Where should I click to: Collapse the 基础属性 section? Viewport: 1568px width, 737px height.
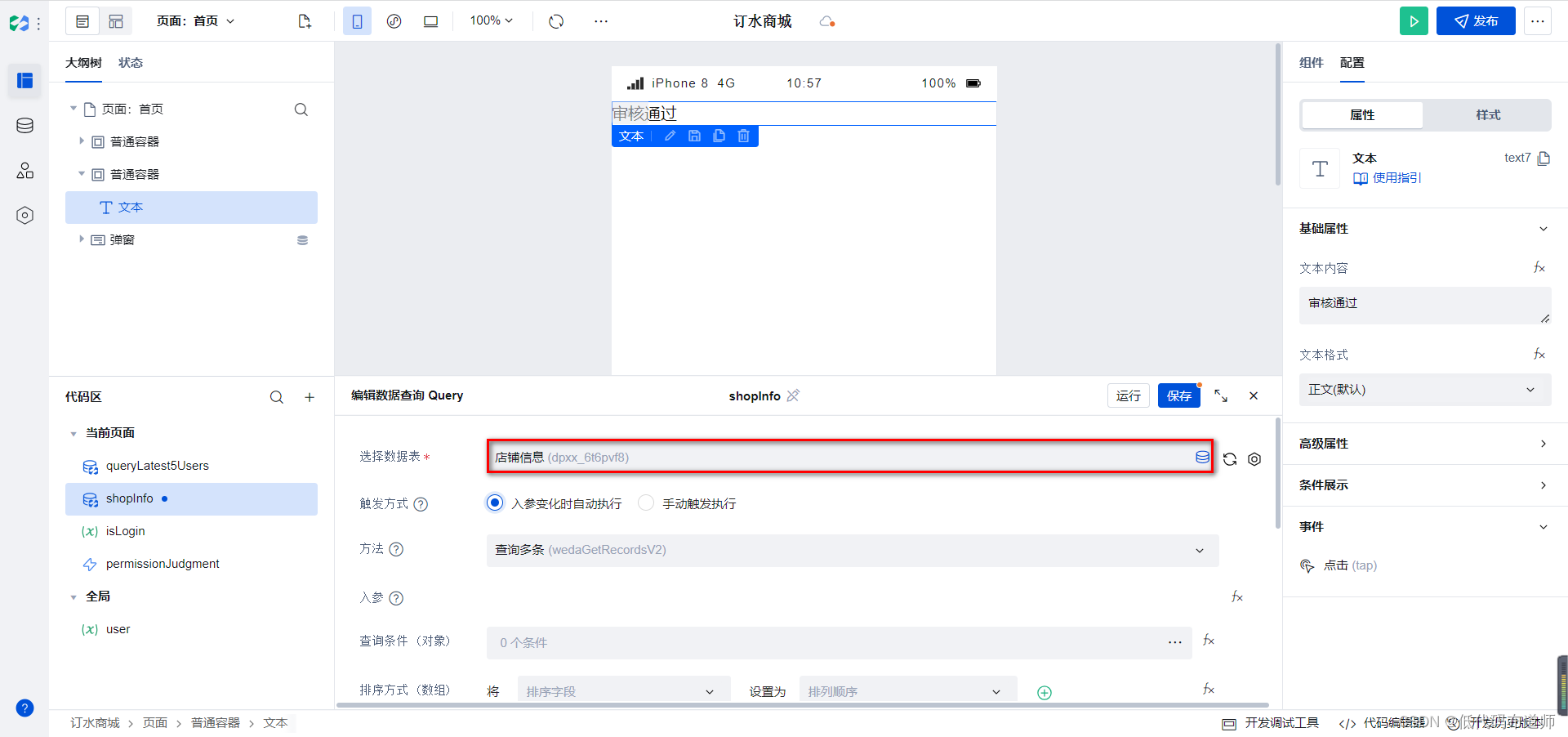click(x=1425, y=229)
